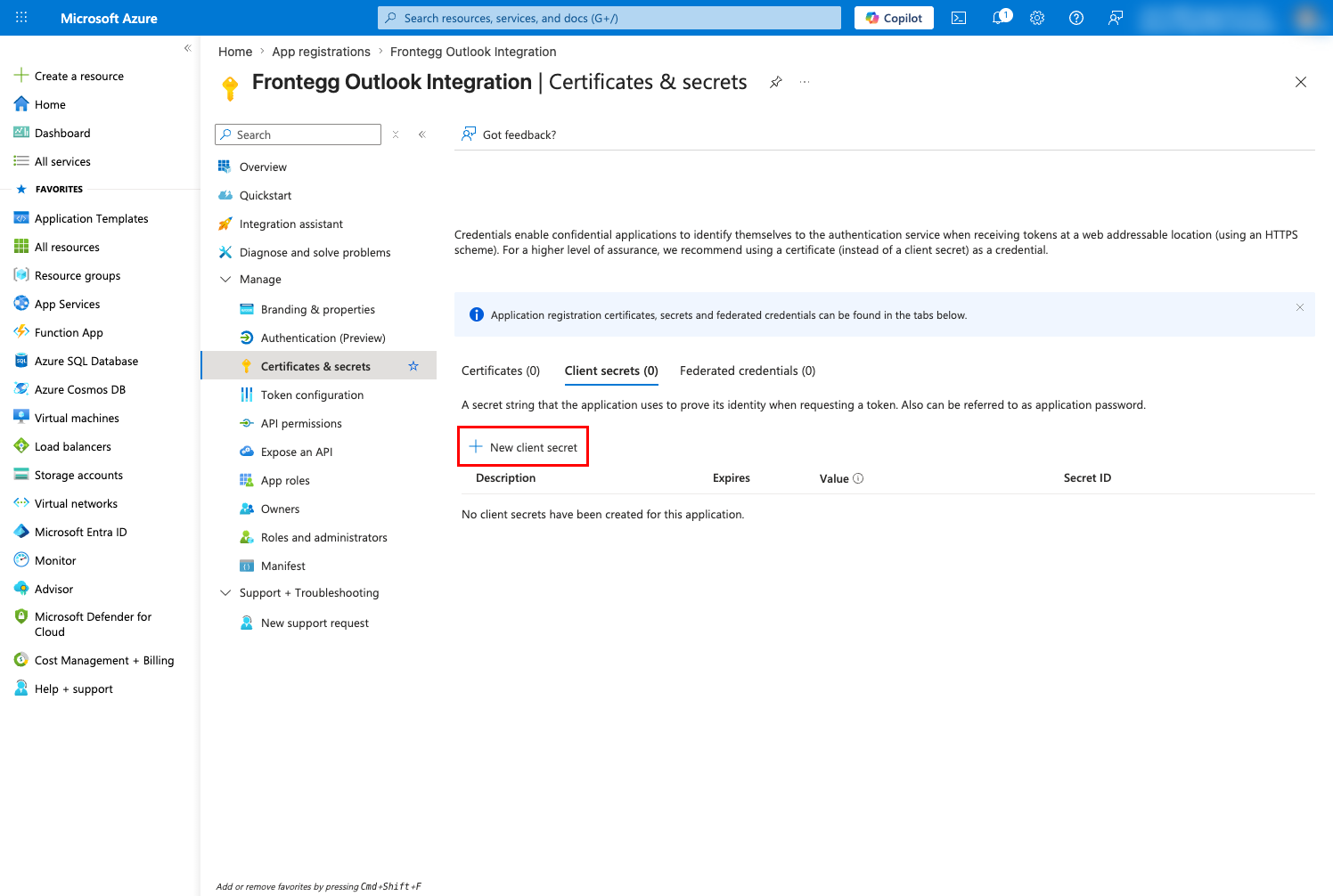Select the Client secrets (0) tab
Screen dimensions: 1333x896
(611, 371)
